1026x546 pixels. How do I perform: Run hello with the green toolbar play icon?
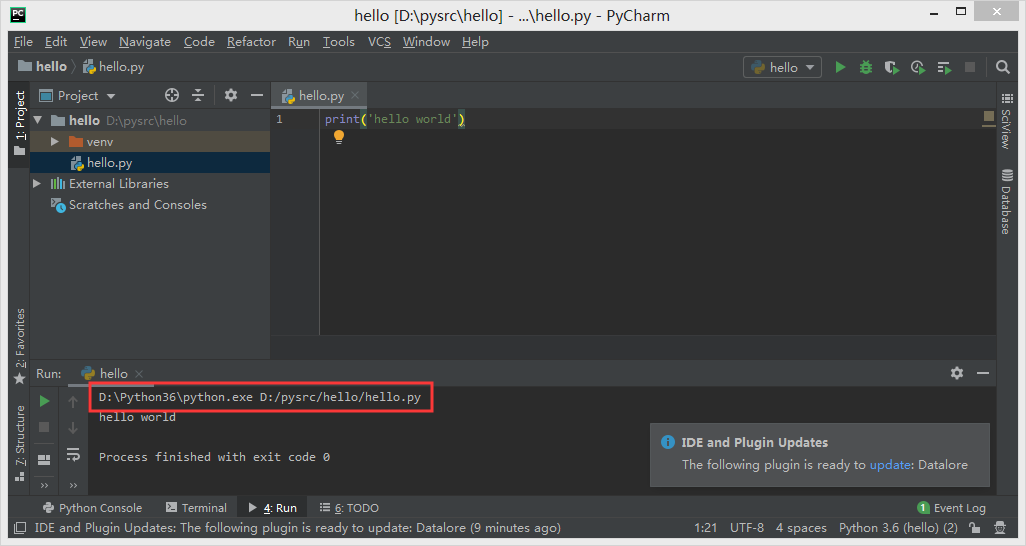[x=840, y=67]
